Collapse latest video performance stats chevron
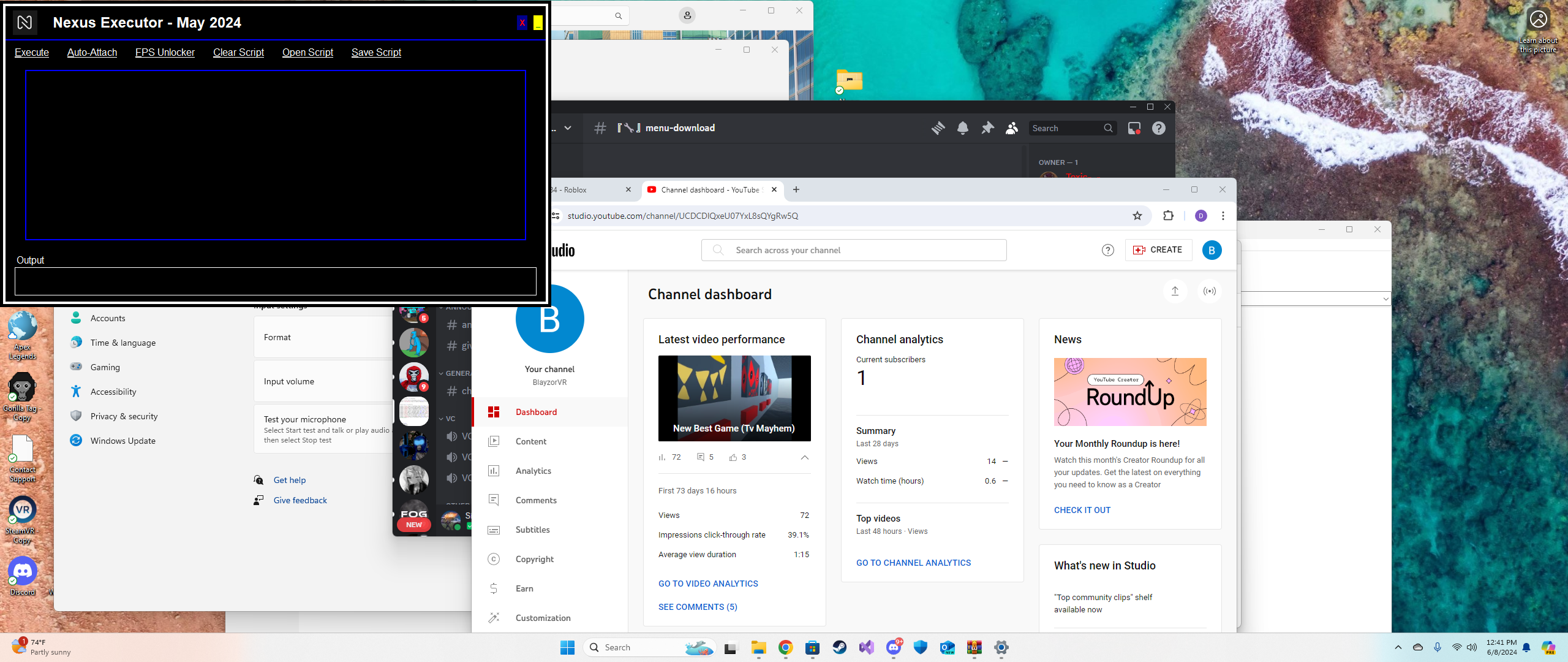 pyautogui.click(x=805, y=458)
